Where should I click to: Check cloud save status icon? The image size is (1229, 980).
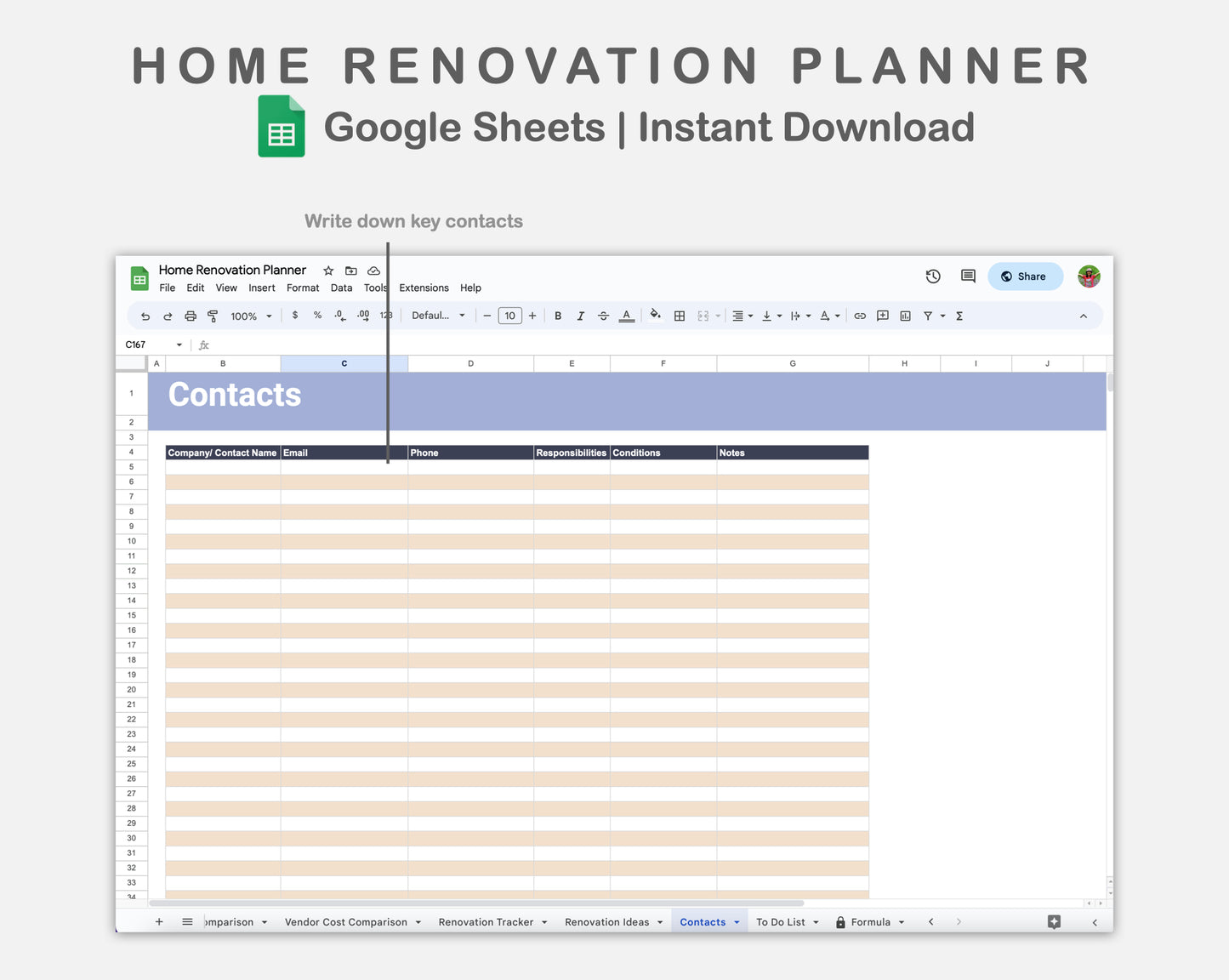pos(373,271)
